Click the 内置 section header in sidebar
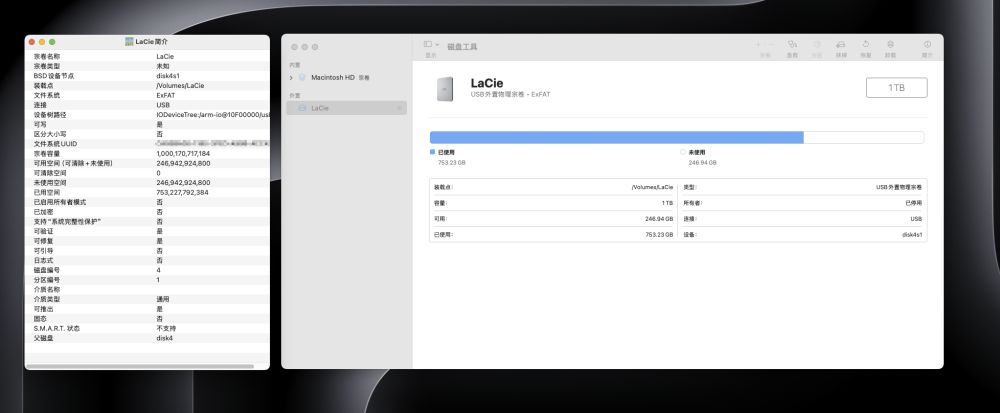 point(294,65)
